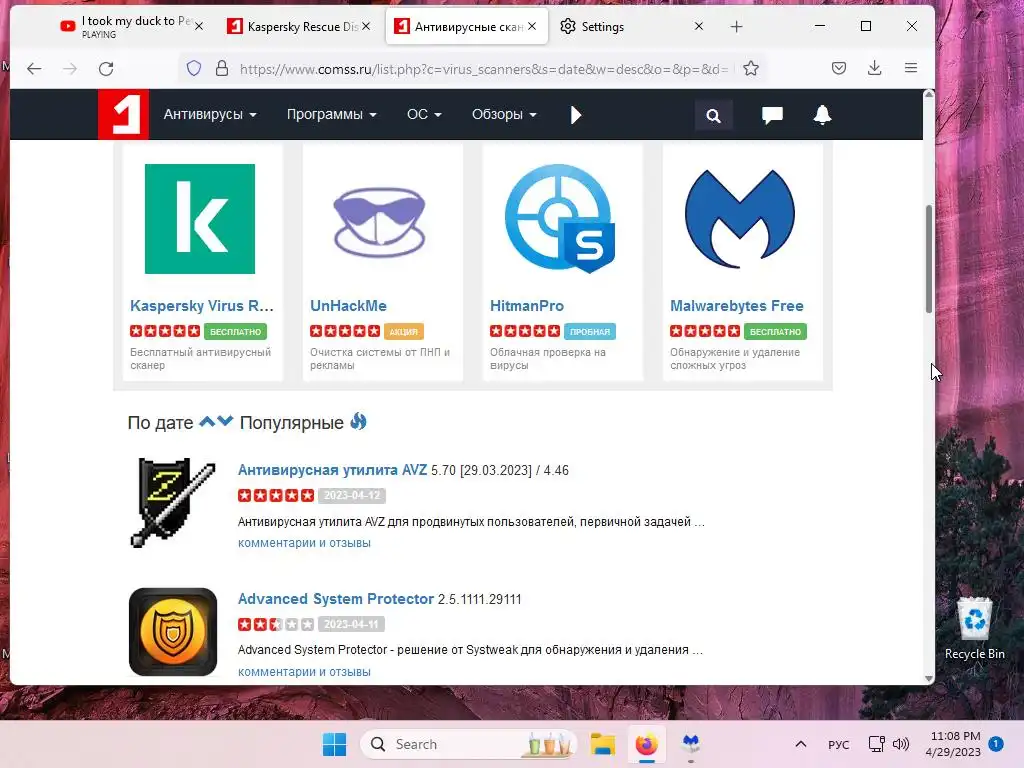Open the HitmanPro title link
Viewport: 1024px width, 768px height.
pyautogui.click(x=526, y=306)
